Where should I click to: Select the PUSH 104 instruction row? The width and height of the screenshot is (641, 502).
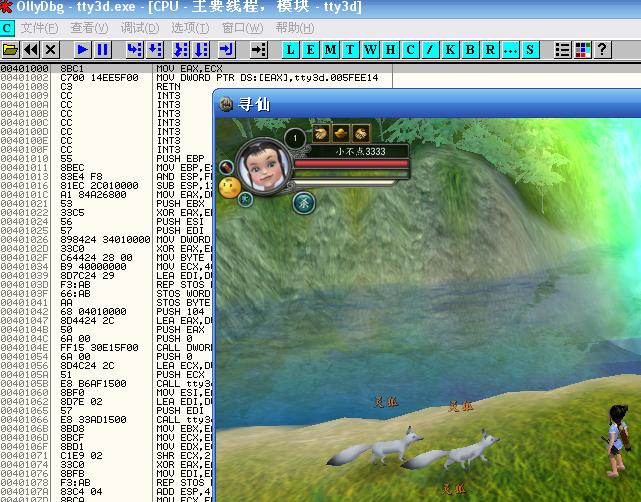[106, 312]
